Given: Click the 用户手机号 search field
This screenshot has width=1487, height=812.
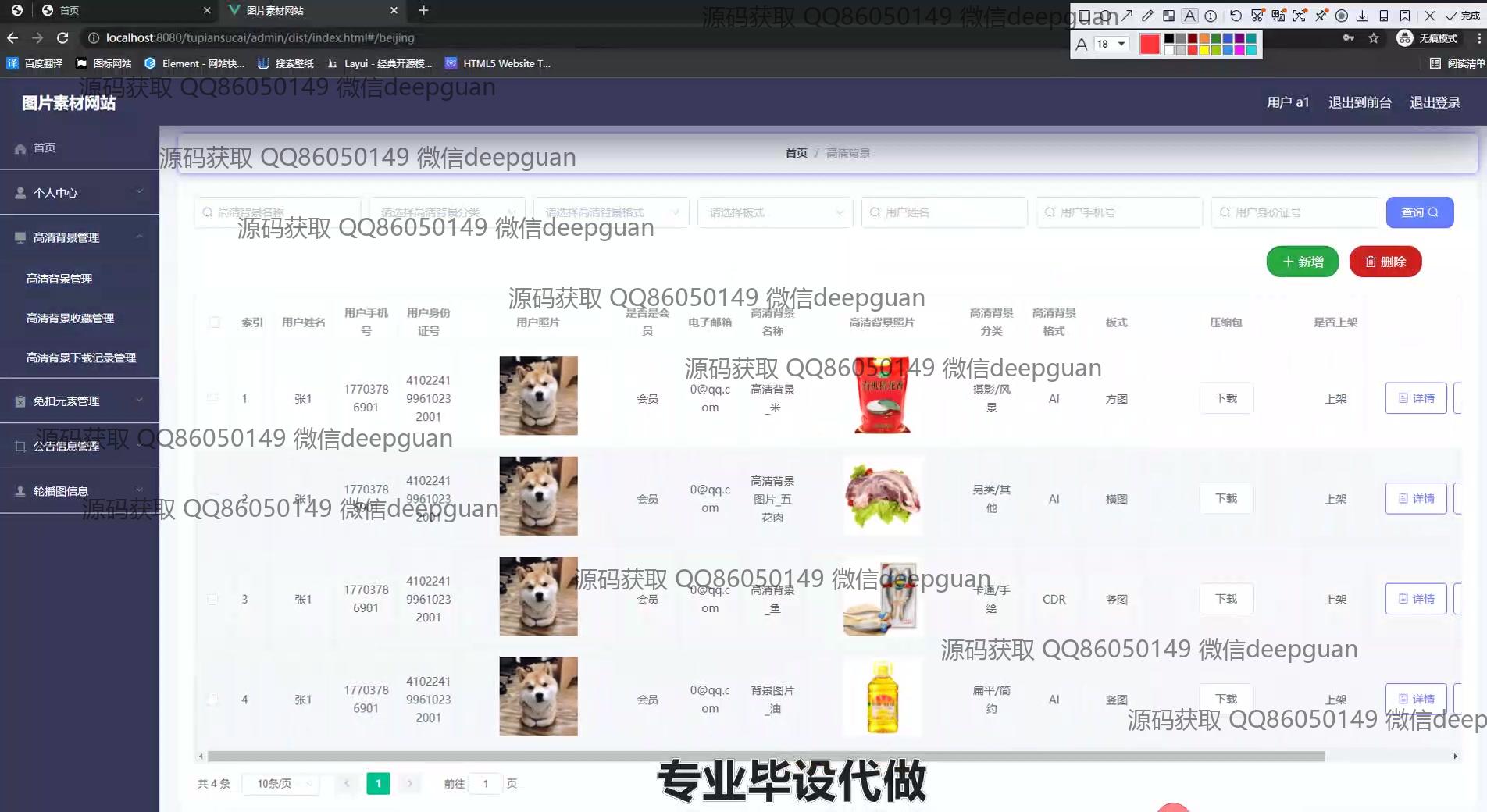Looking at the screenshot, I should [x=1118, y=212].
